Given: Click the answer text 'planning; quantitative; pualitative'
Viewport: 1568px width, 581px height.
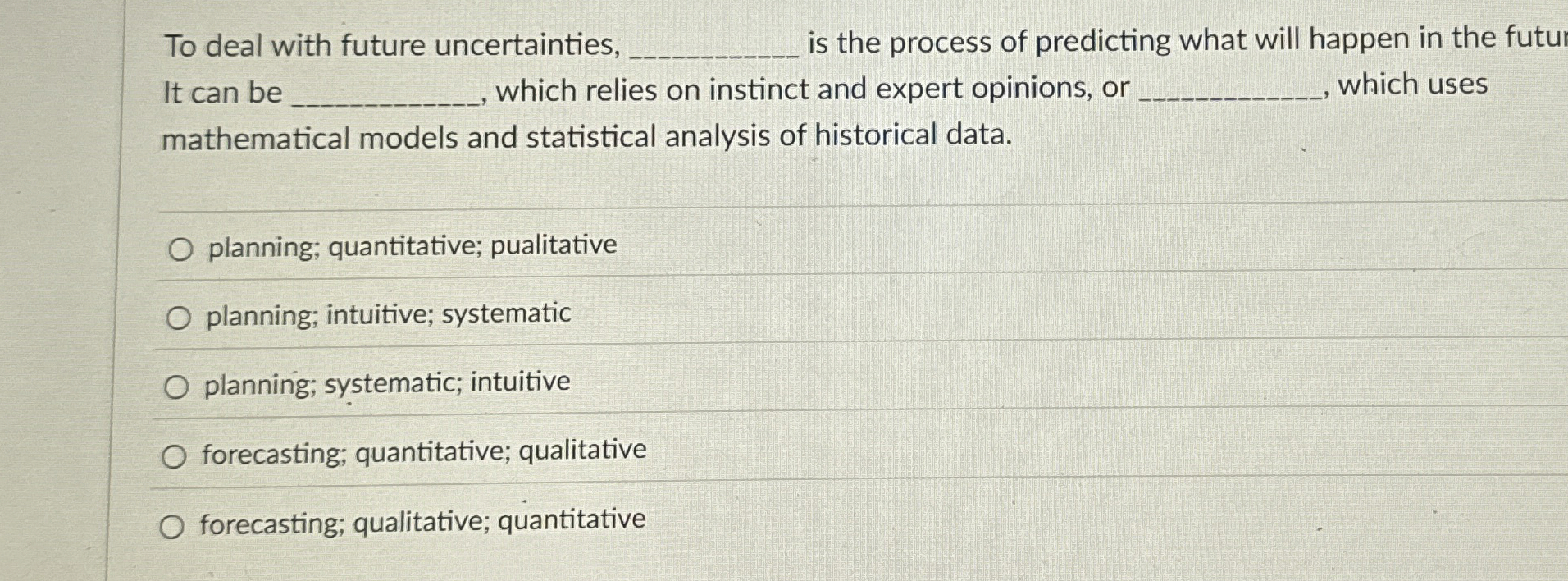Looking at the screenshot, I should pos(413,246).
